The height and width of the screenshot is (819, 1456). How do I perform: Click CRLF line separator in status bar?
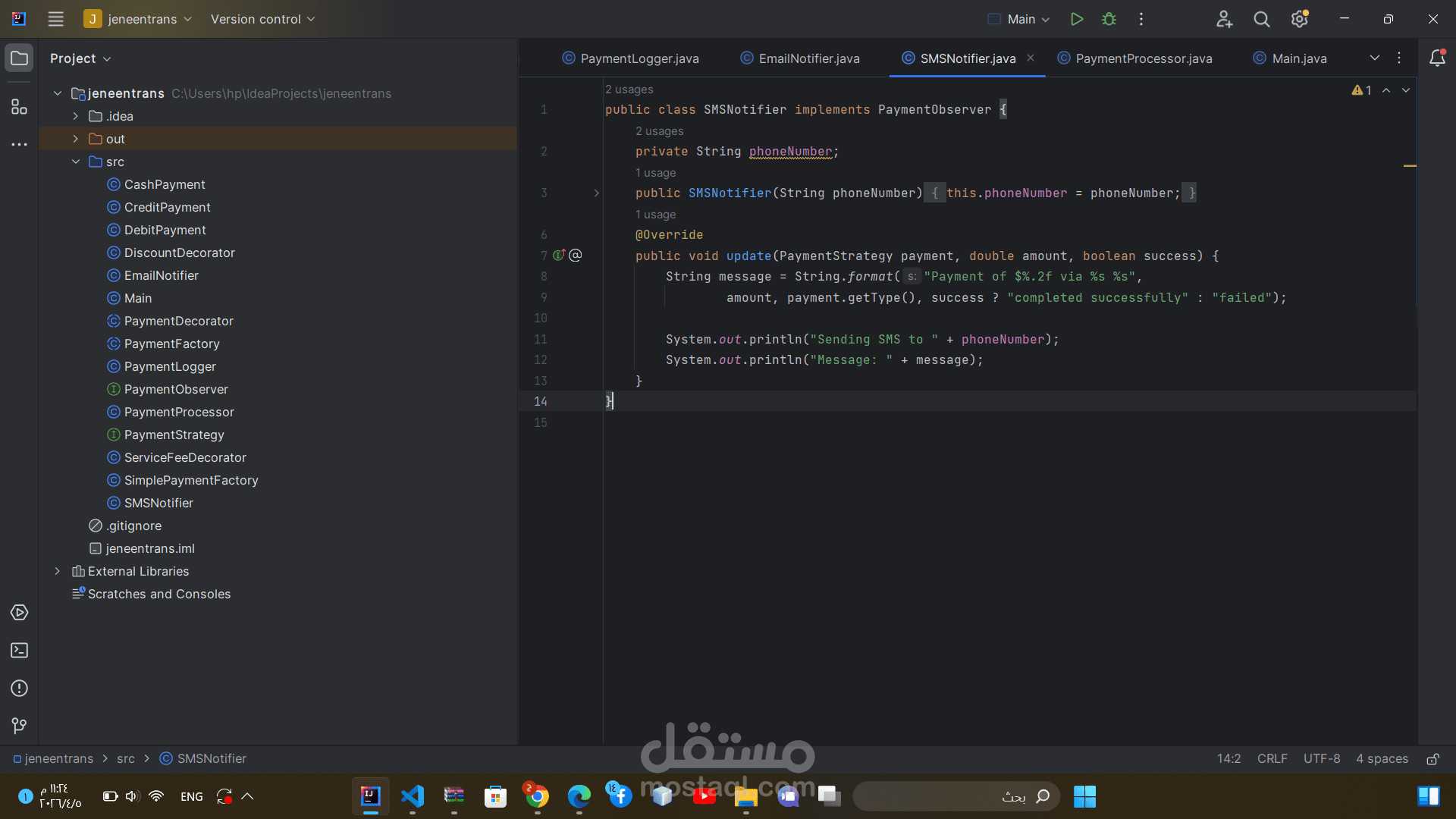1272,759
